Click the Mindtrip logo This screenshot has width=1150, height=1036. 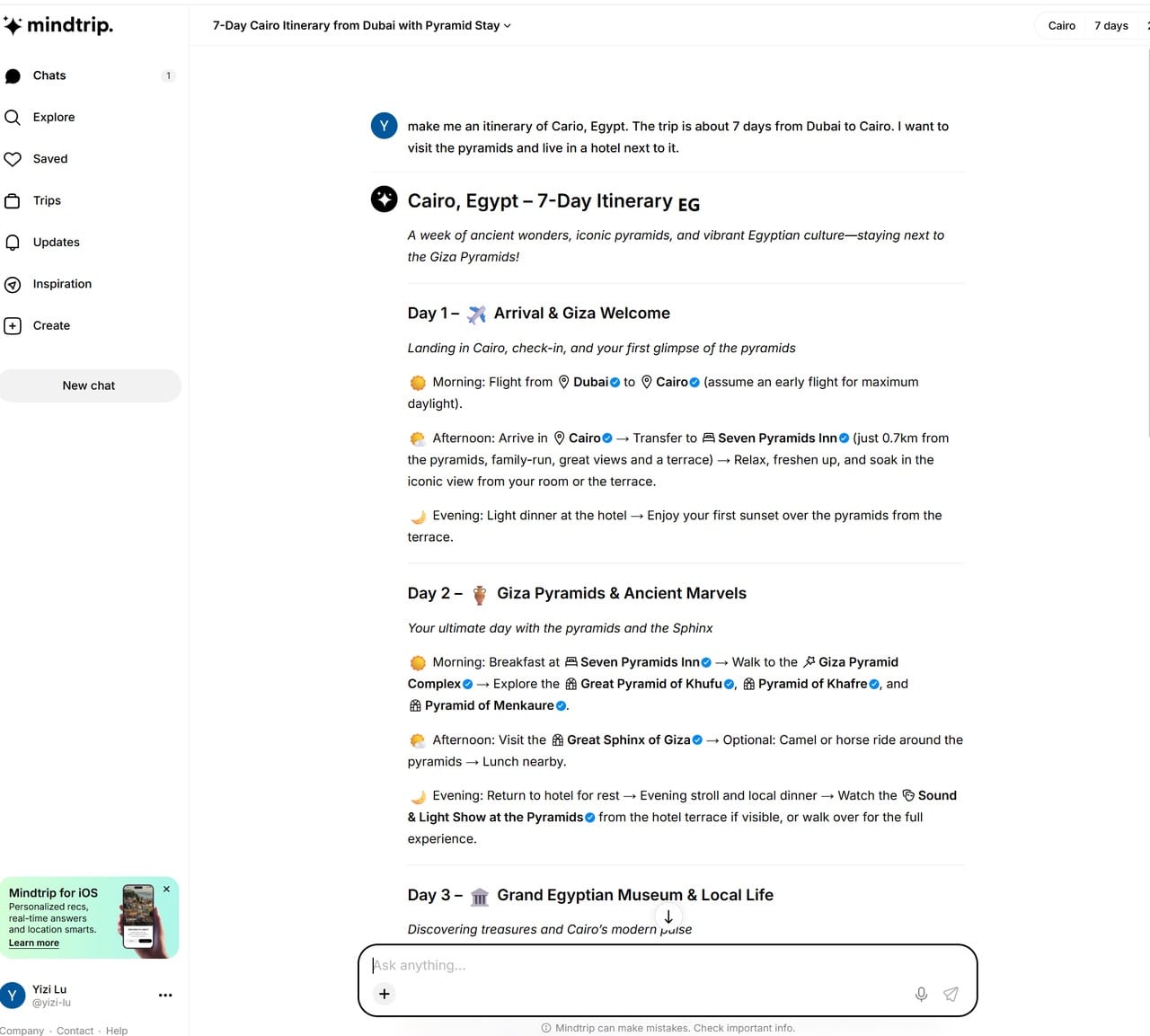pyautogui.click(x=59, y=25)
